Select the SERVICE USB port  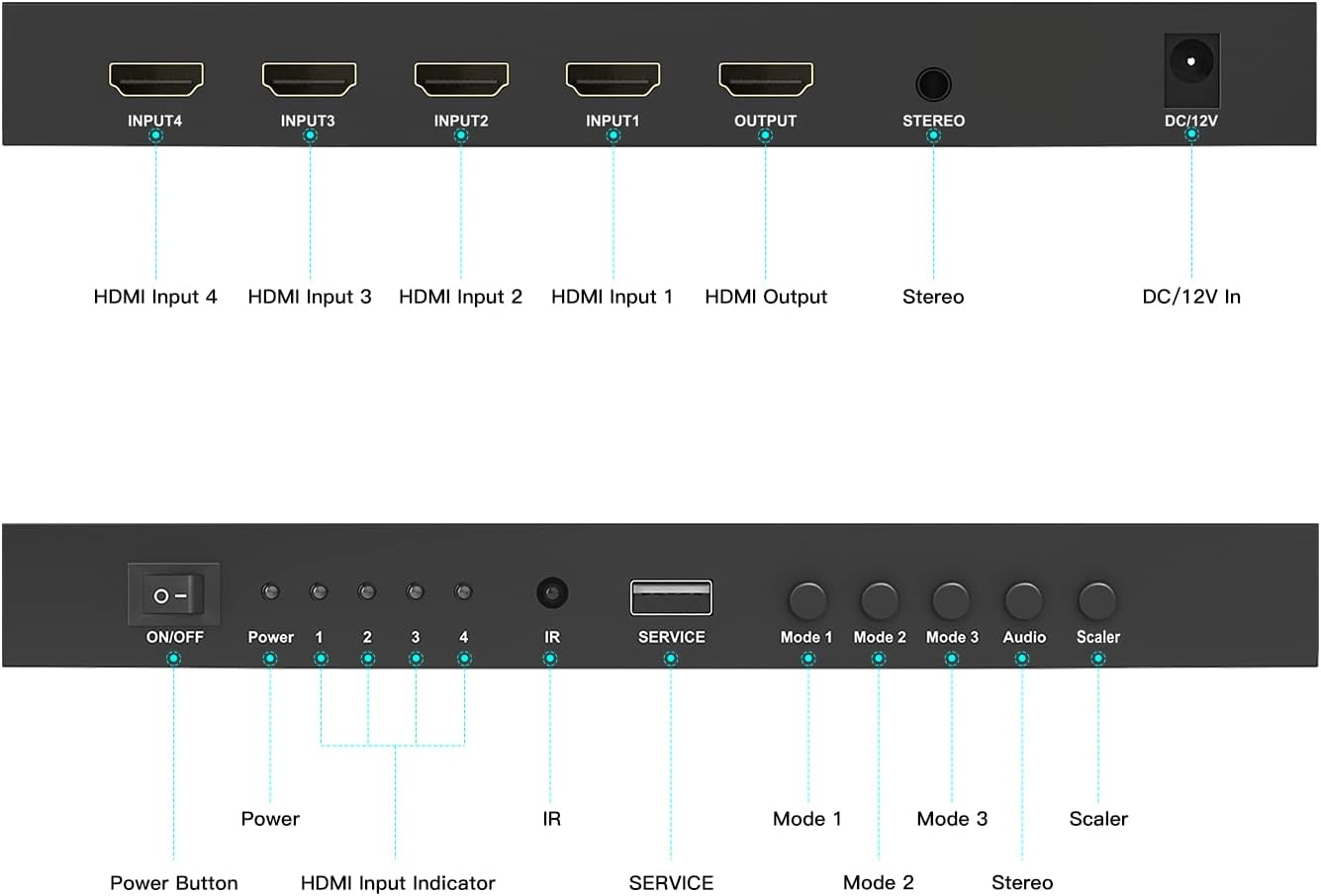[671, 597]
